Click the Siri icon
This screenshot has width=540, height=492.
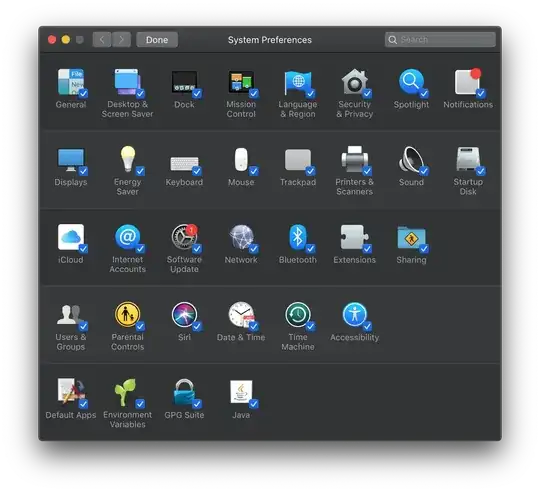point(184,314)
